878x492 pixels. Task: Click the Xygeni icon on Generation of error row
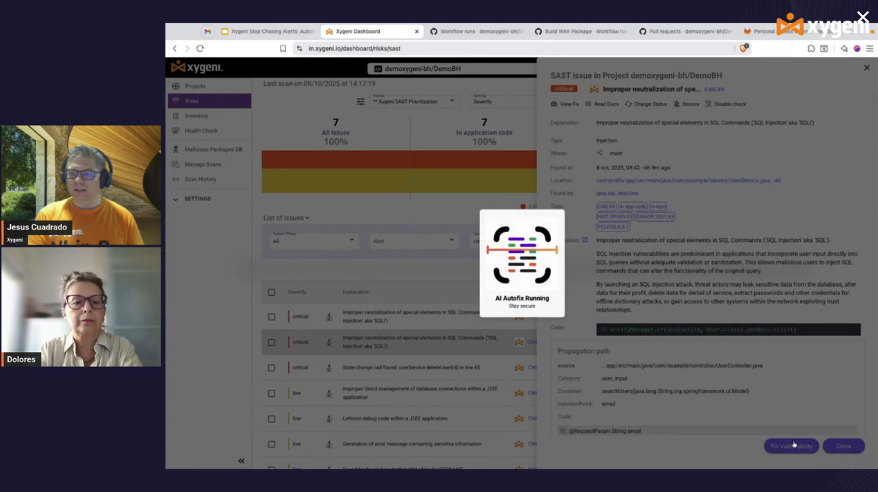[x=519, y=444]
